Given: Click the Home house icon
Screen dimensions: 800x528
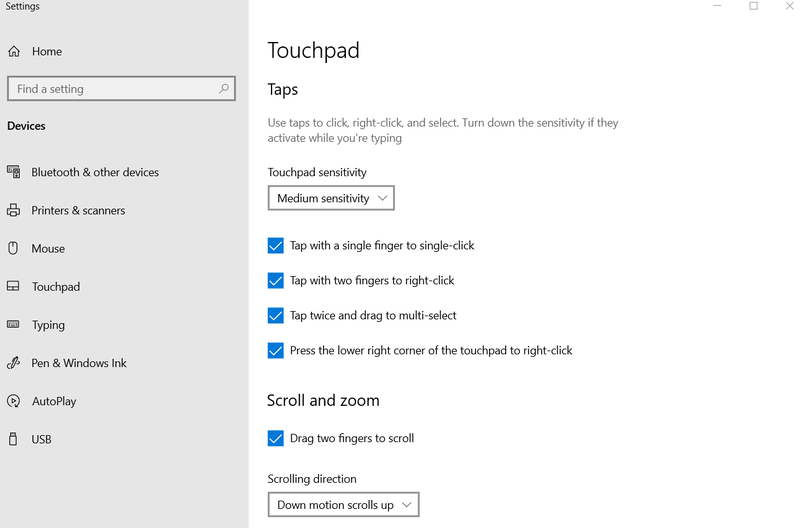Looking at the screenshot, I should tap(14, 51).
